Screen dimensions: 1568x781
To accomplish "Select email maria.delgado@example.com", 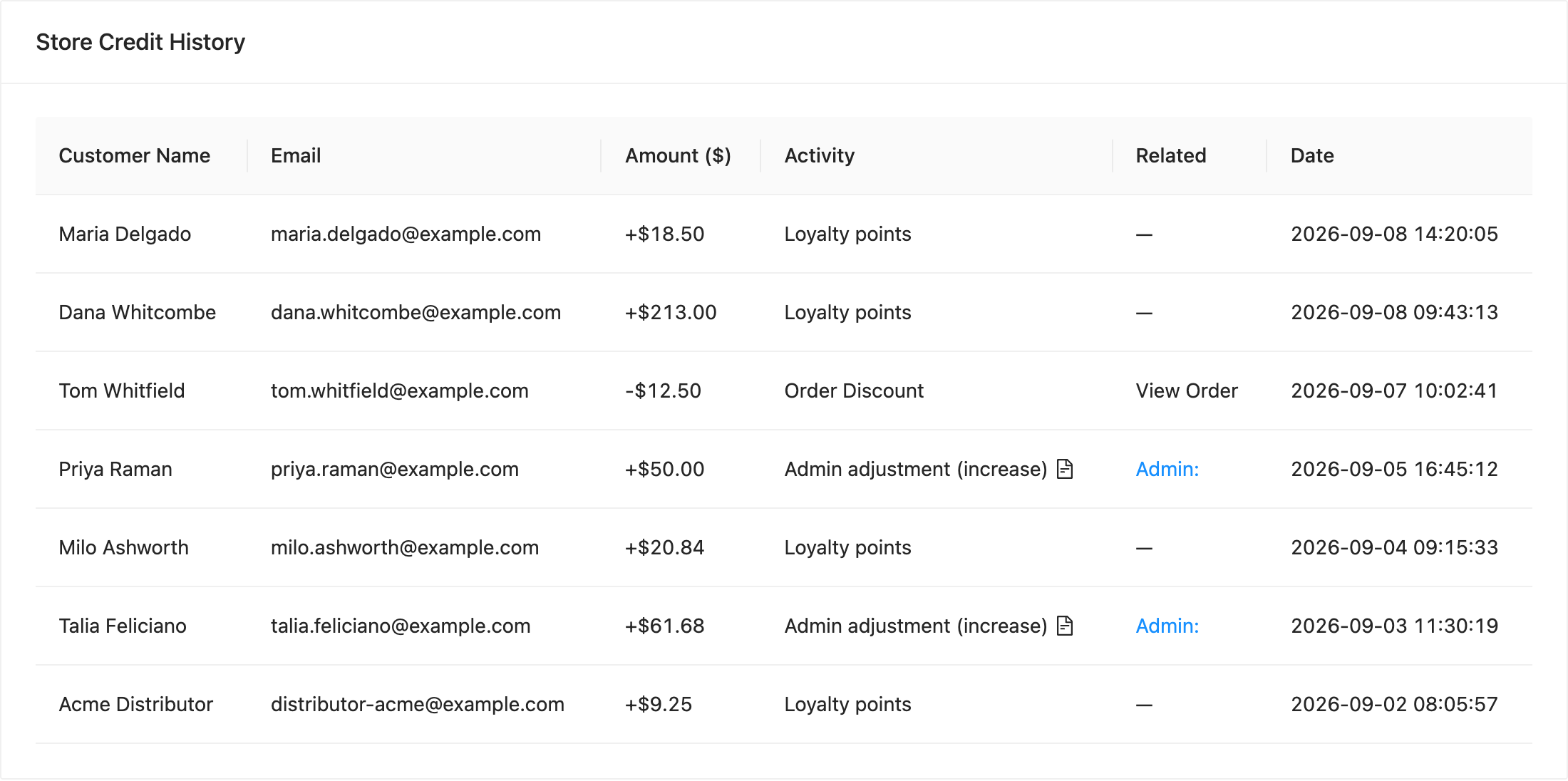I will tap(406, 234).
